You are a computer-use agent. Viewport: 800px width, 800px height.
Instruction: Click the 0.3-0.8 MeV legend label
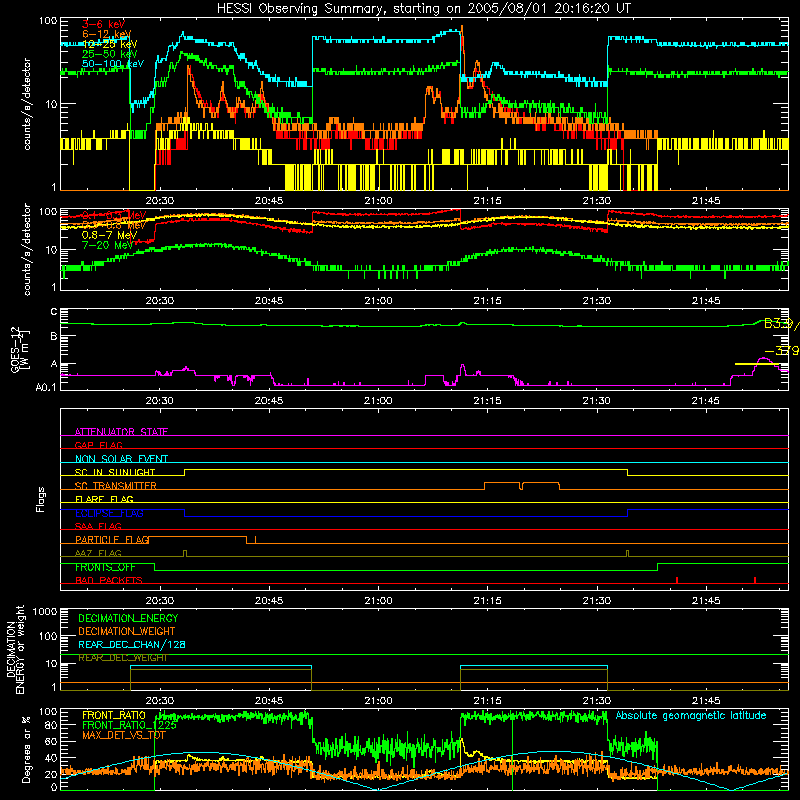pyautogui.click(x=114, y=225)
